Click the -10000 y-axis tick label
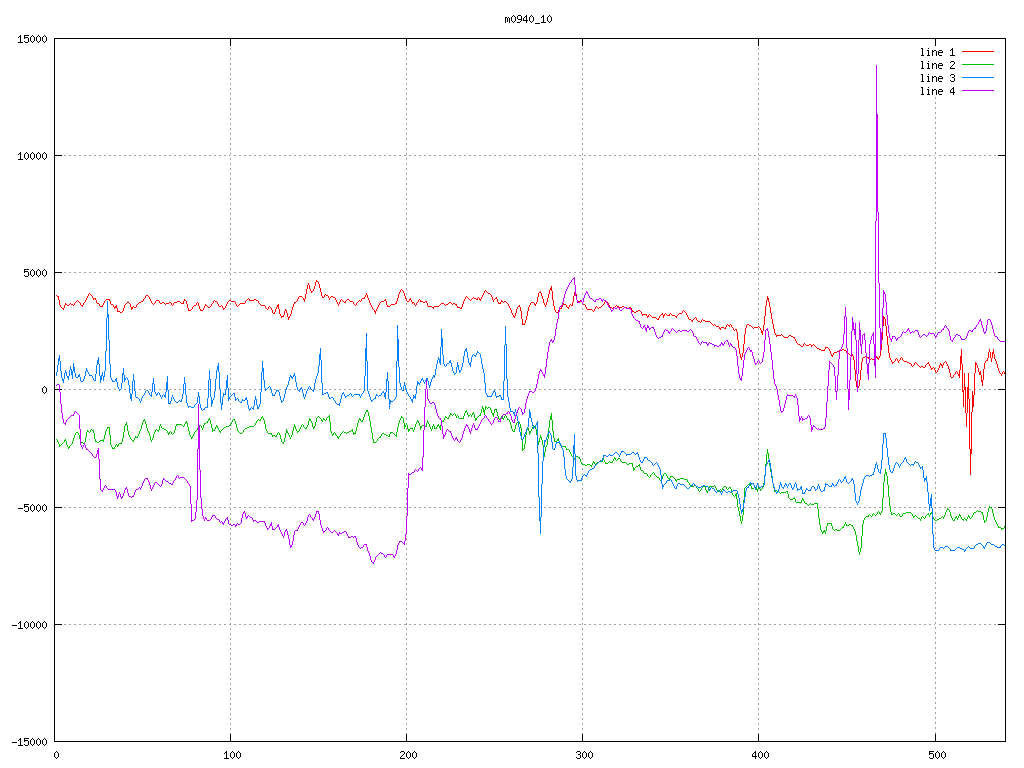The height and width of the screenshot is (768, 1024). 29,624
